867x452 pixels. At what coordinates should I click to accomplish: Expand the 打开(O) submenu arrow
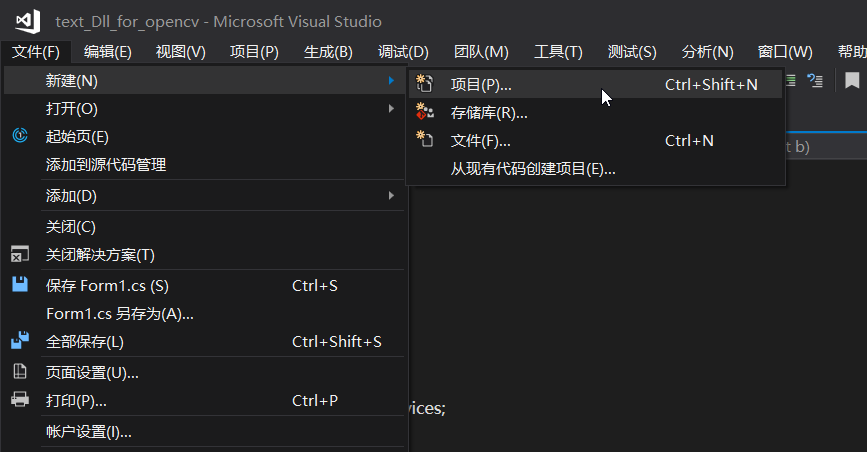[391, 108]
